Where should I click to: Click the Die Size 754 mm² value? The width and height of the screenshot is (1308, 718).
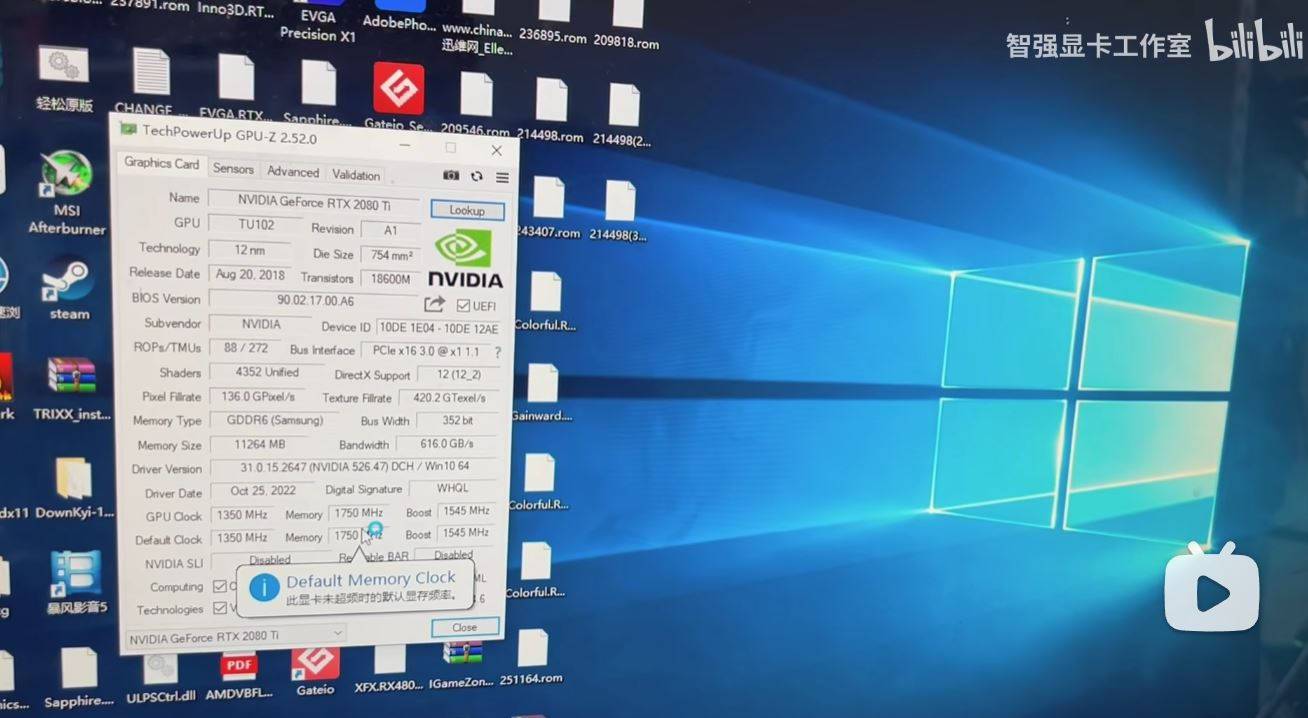[x=392, y=255]
